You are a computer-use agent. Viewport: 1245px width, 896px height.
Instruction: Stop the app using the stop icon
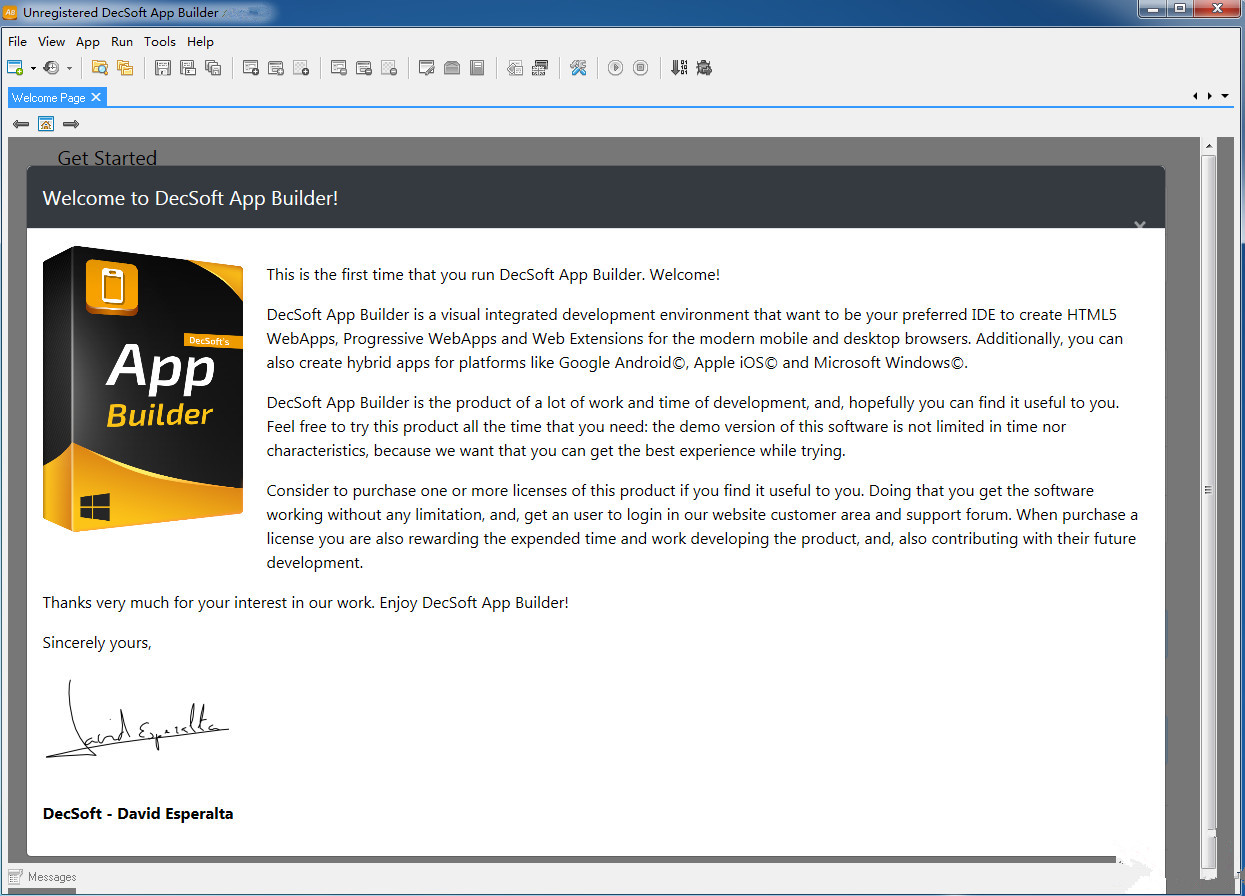pyautogui.click(x=640, y=67)
